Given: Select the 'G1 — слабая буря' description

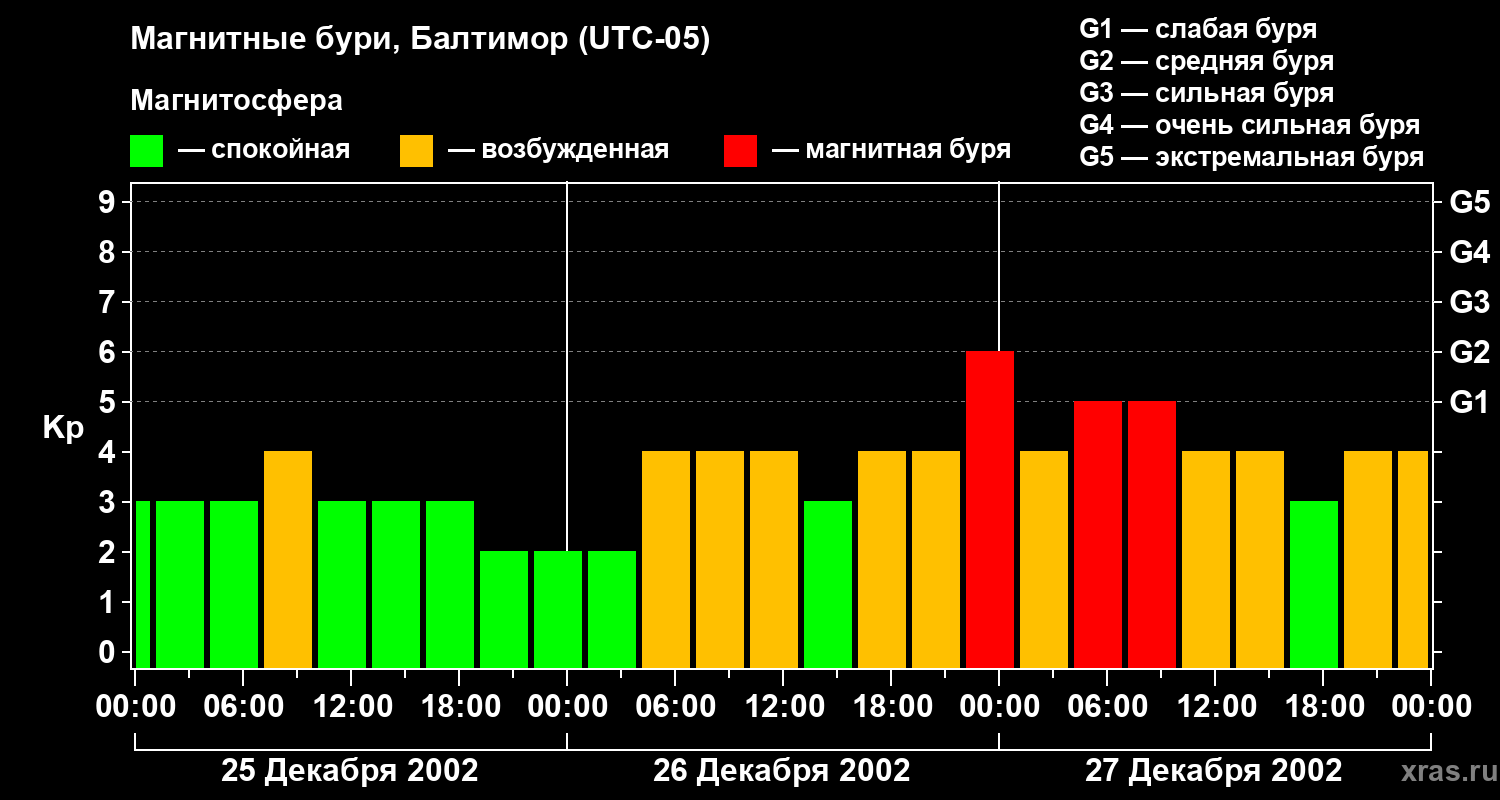Looking at the screenshot, I should pyautogui.click(x=1198, y=29).
